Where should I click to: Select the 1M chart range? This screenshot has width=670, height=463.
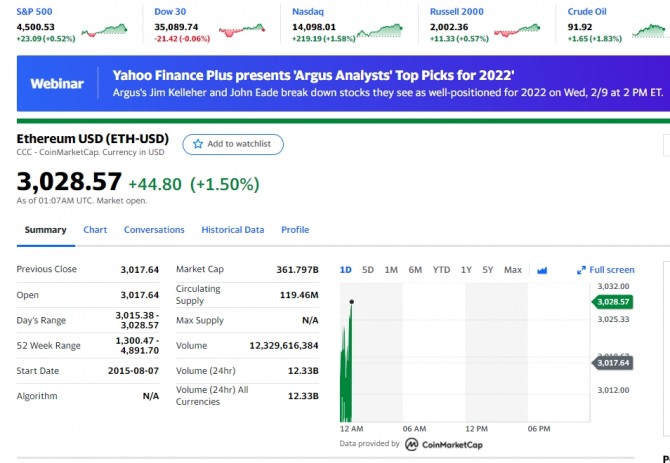click(x=391, y=270)
